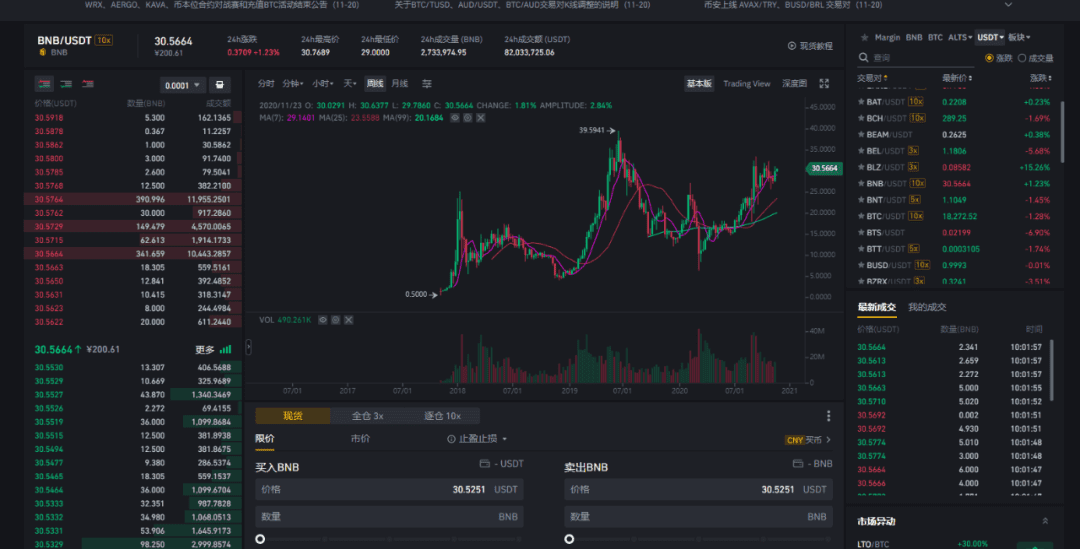Viewport: 1080px width, 549px height.
Task: Open the 我的成交 tab
Action: pos(927,307)
